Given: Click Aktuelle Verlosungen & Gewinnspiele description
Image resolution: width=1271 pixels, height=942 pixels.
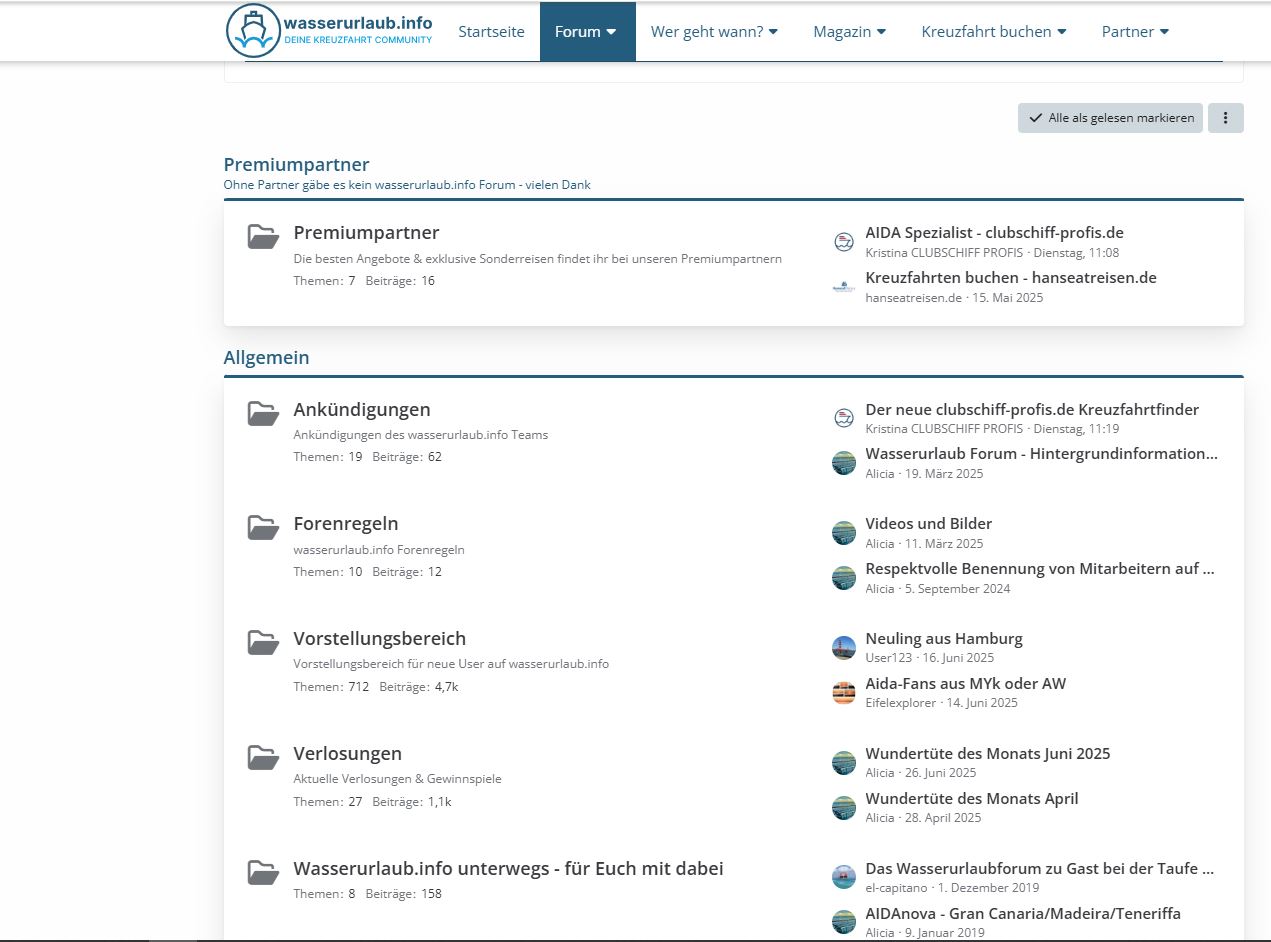Looking at the screenshot, I should [397, 778].
